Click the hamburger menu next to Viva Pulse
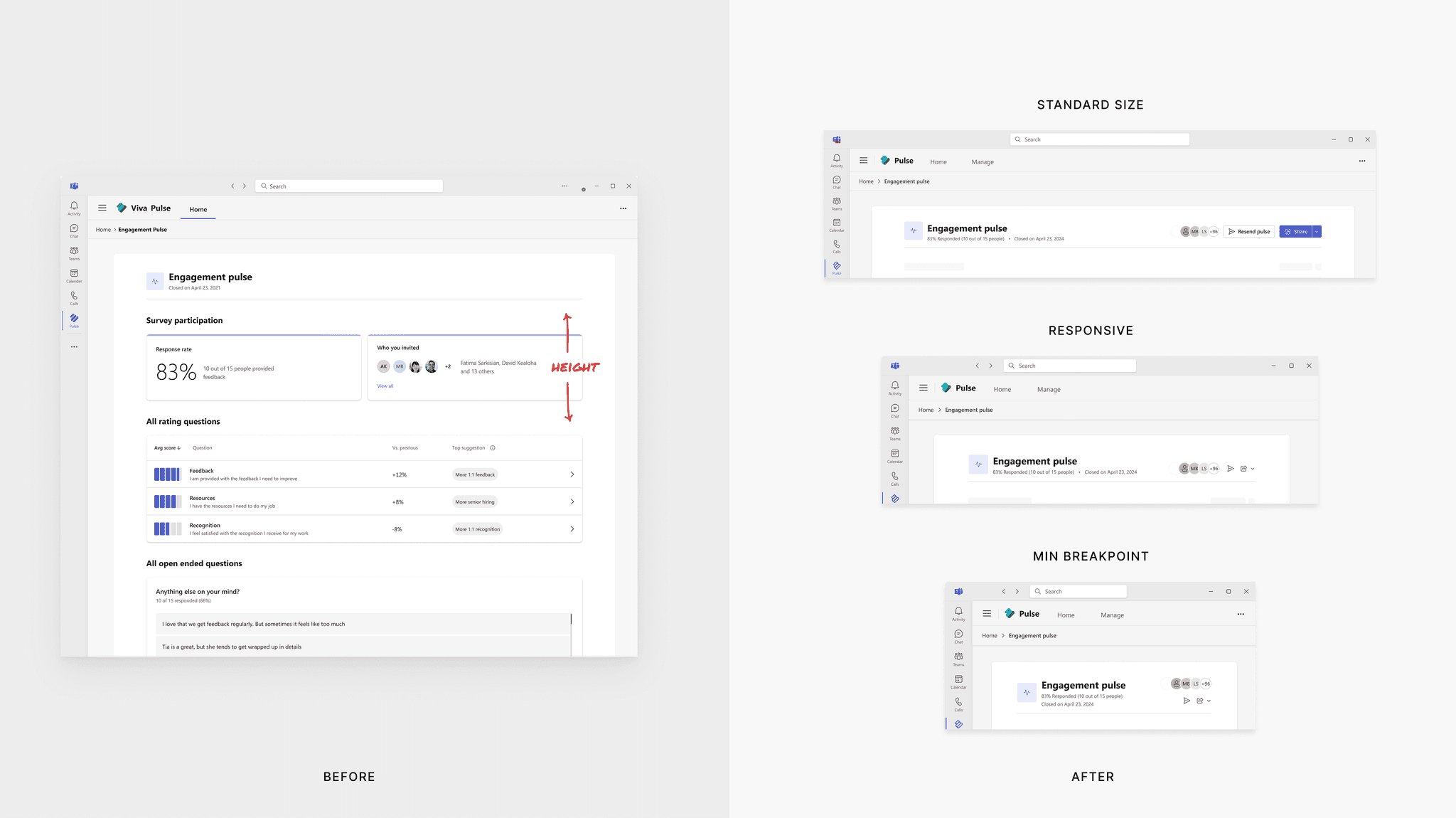The width and height of the screenshot is (1456, 818). point(102,208)
